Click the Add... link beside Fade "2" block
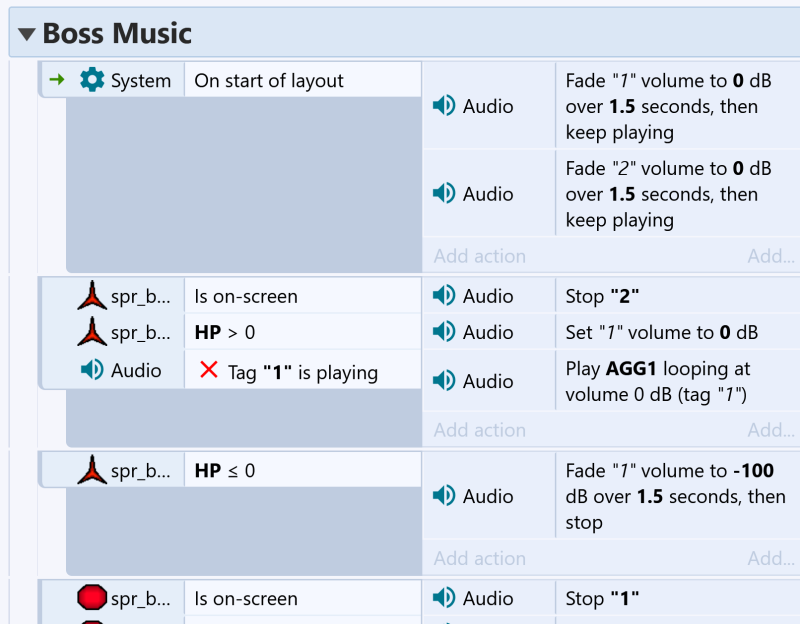The height and width of the screenshot is (624, 800). [x=771, y=256]
